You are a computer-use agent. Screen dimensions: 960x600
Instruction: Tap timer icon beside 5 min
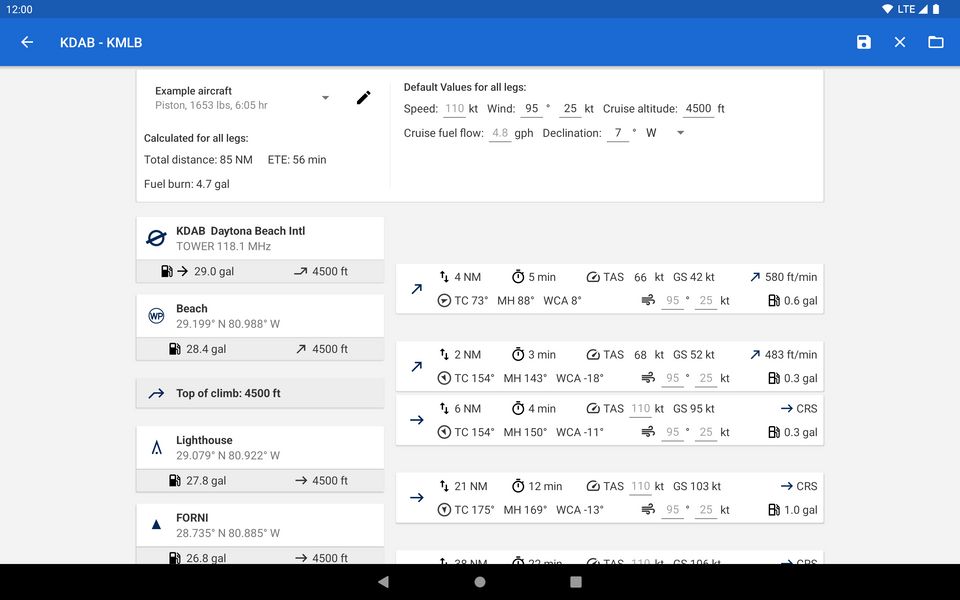[x=518, y=277]
